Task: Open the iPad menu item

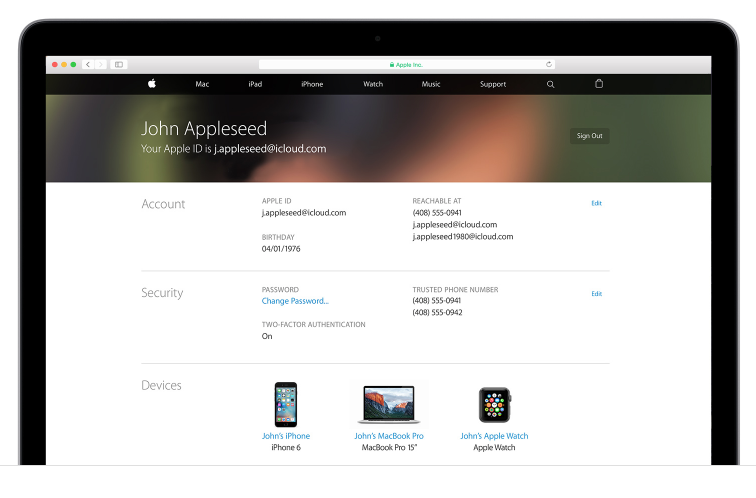Action: click(255, 84)
